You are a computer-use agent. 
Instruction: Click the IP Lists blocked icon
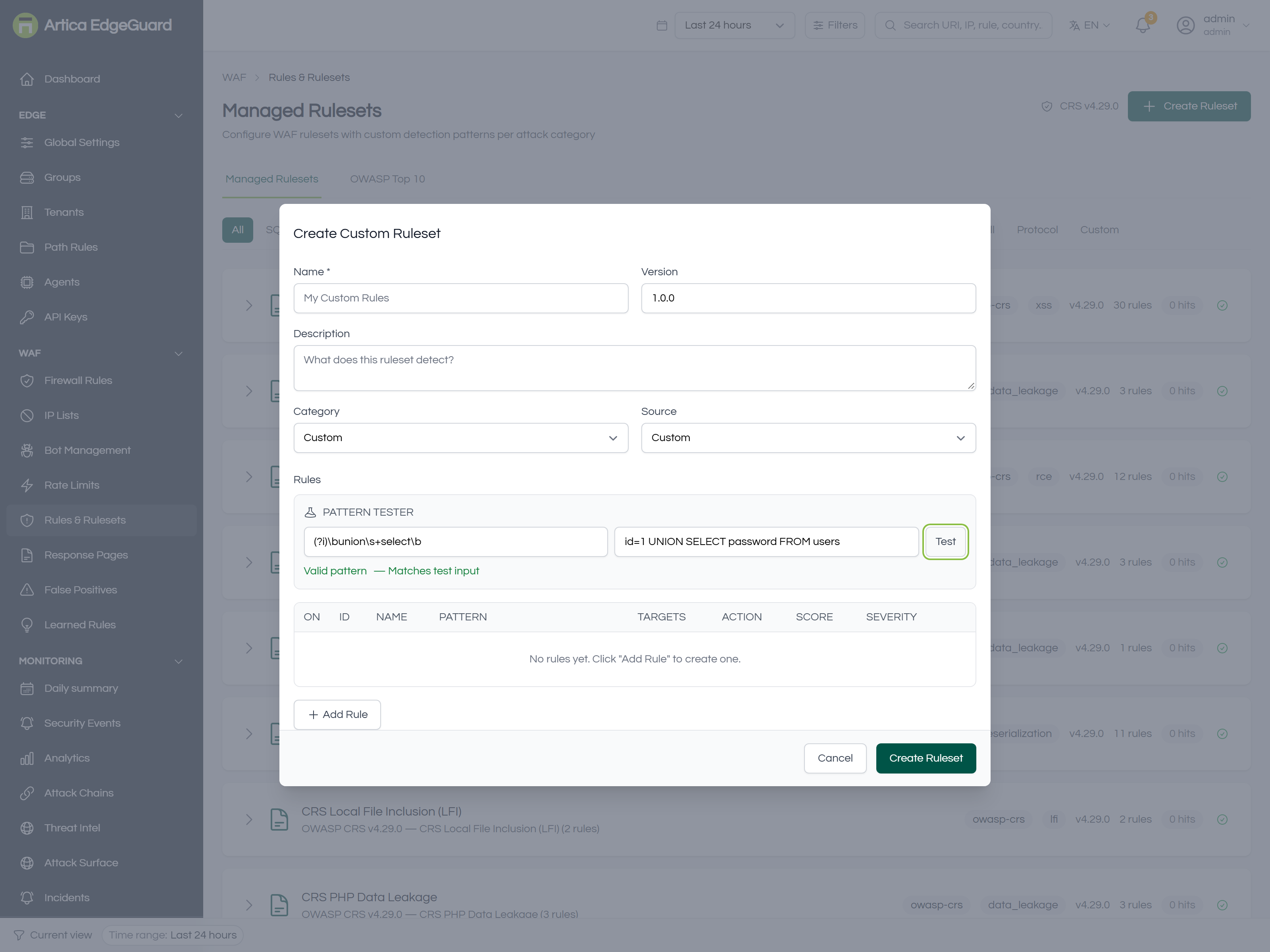(27, 415)
